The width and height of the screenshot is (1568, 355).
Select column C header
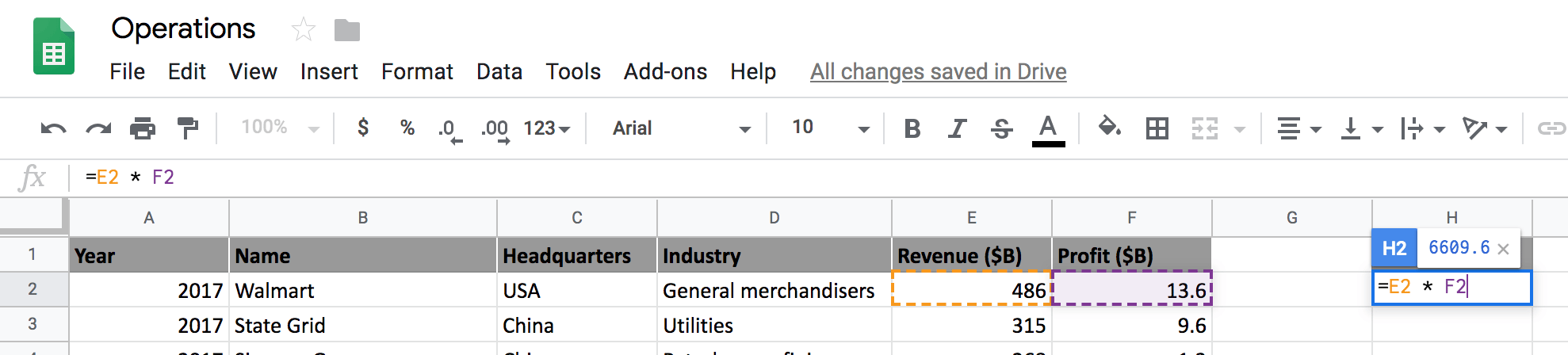(577, 218)
